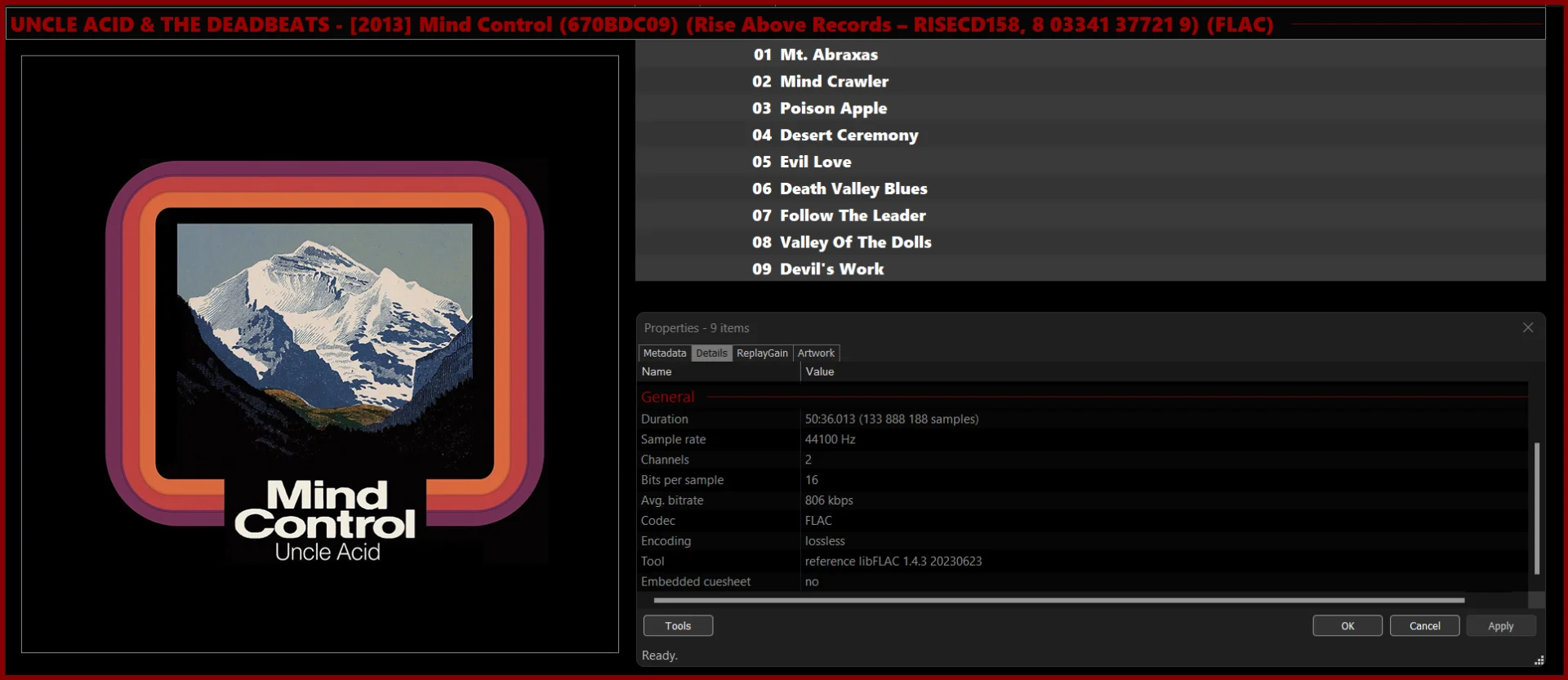The image size is (1568, 680).
Task: Select track 01 Mt. Abraxas
Action: tap(1090, 55)
